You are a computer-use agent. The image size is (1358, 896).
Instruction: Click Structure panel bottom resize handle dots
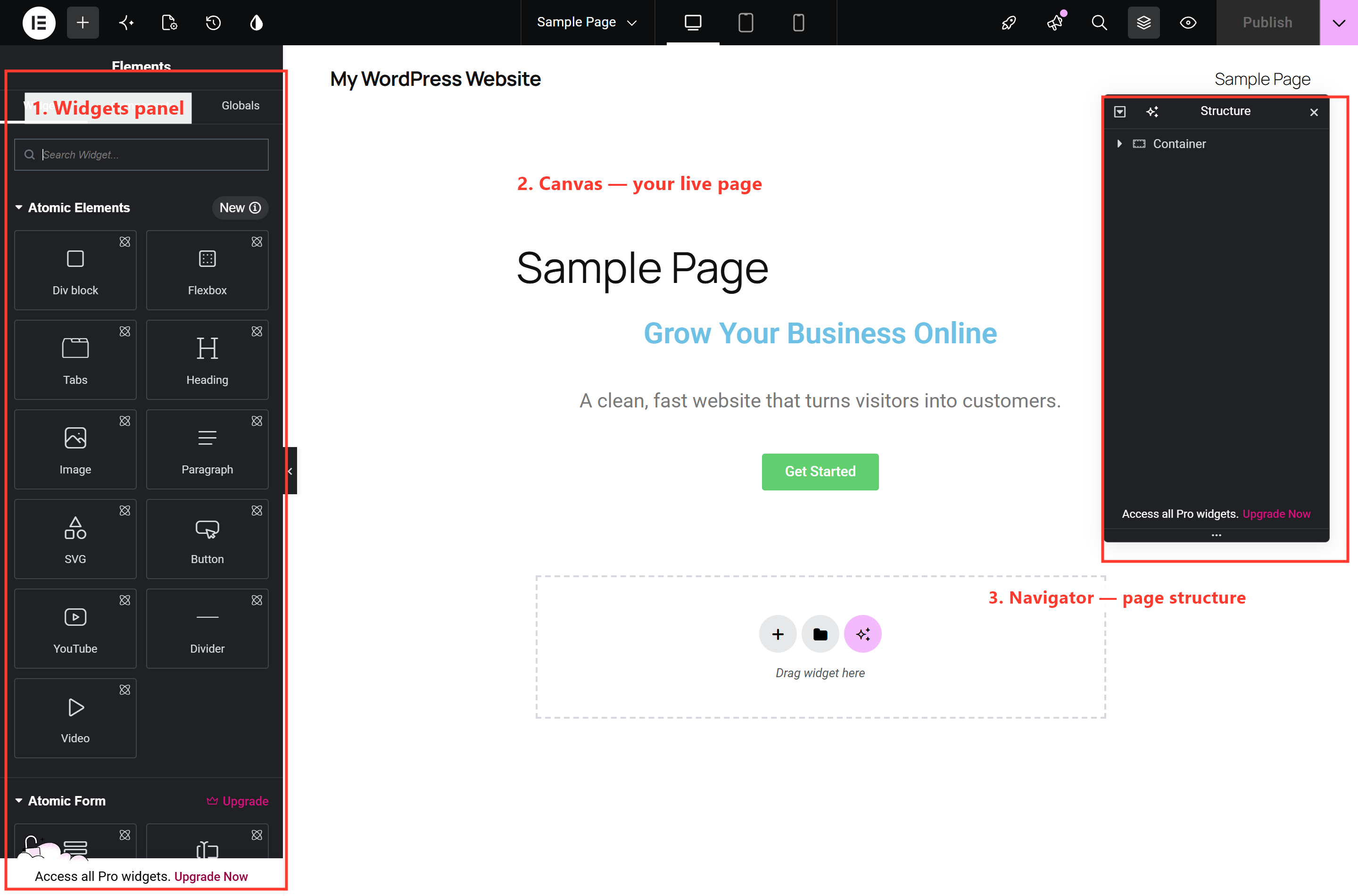(x=1217, y=535)
